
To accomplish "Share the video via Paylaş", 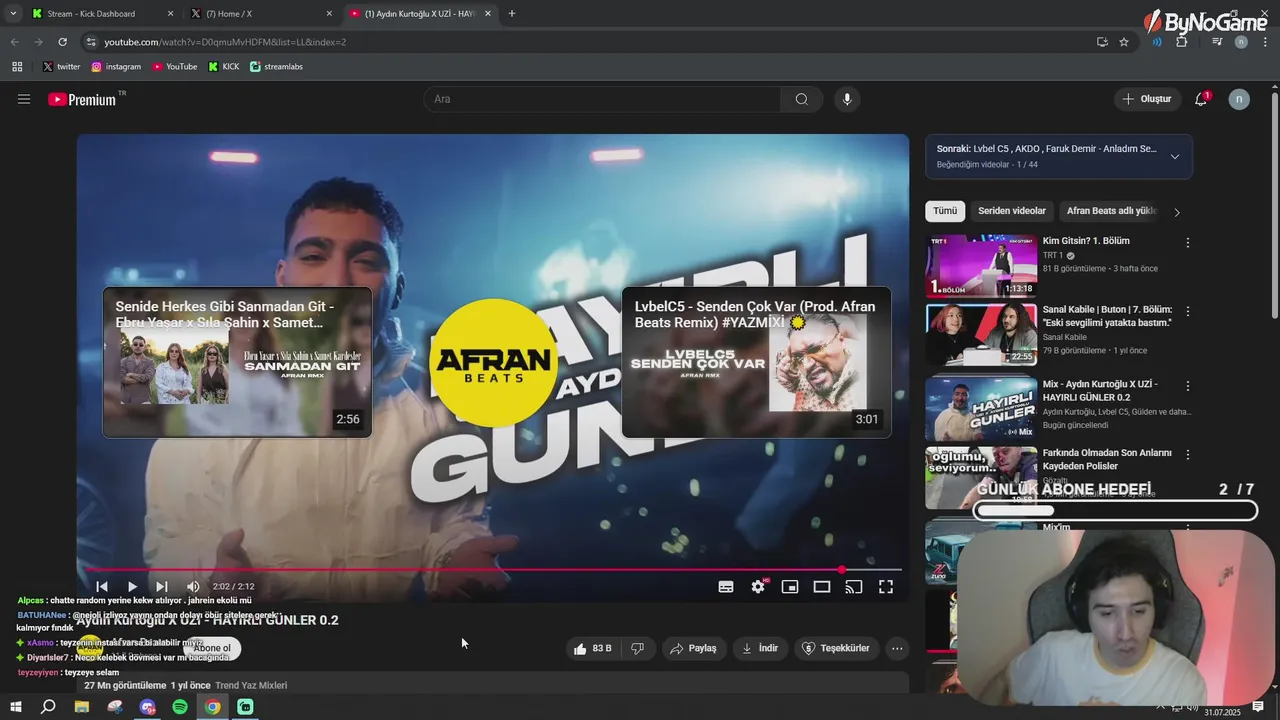I will click(693, 648).
